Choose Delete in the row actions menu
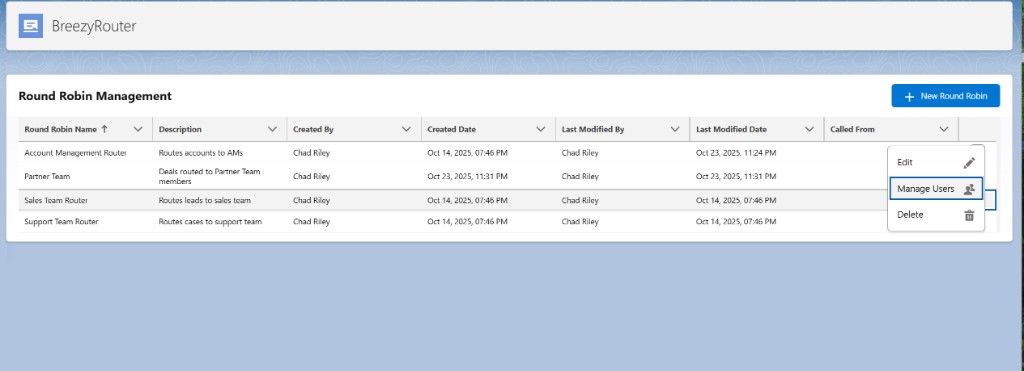The width and height of the screenshot is (1024, 371). click(x=936, y=215)
